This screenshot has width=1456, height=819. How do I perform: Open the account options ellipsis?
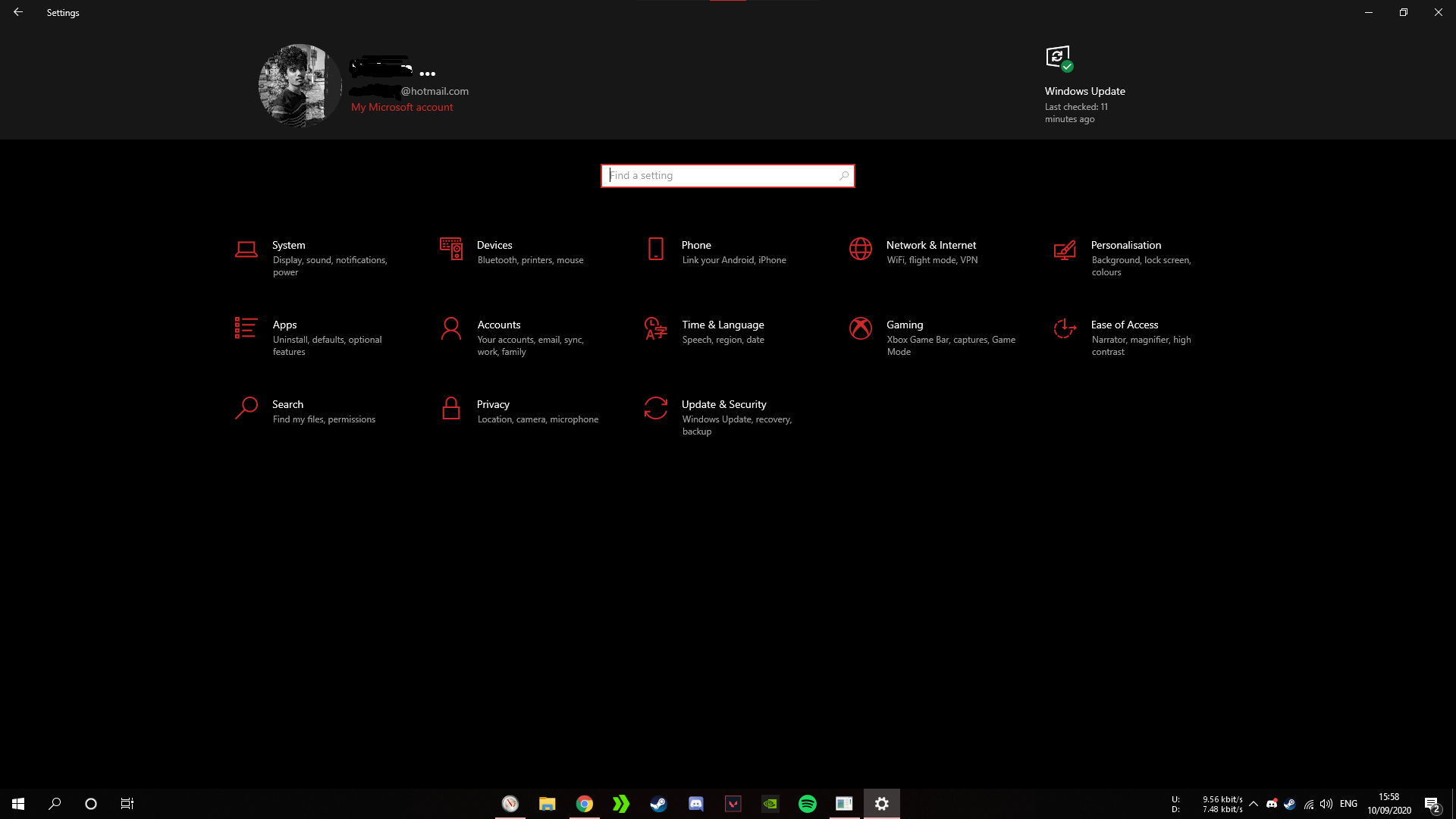428,74
